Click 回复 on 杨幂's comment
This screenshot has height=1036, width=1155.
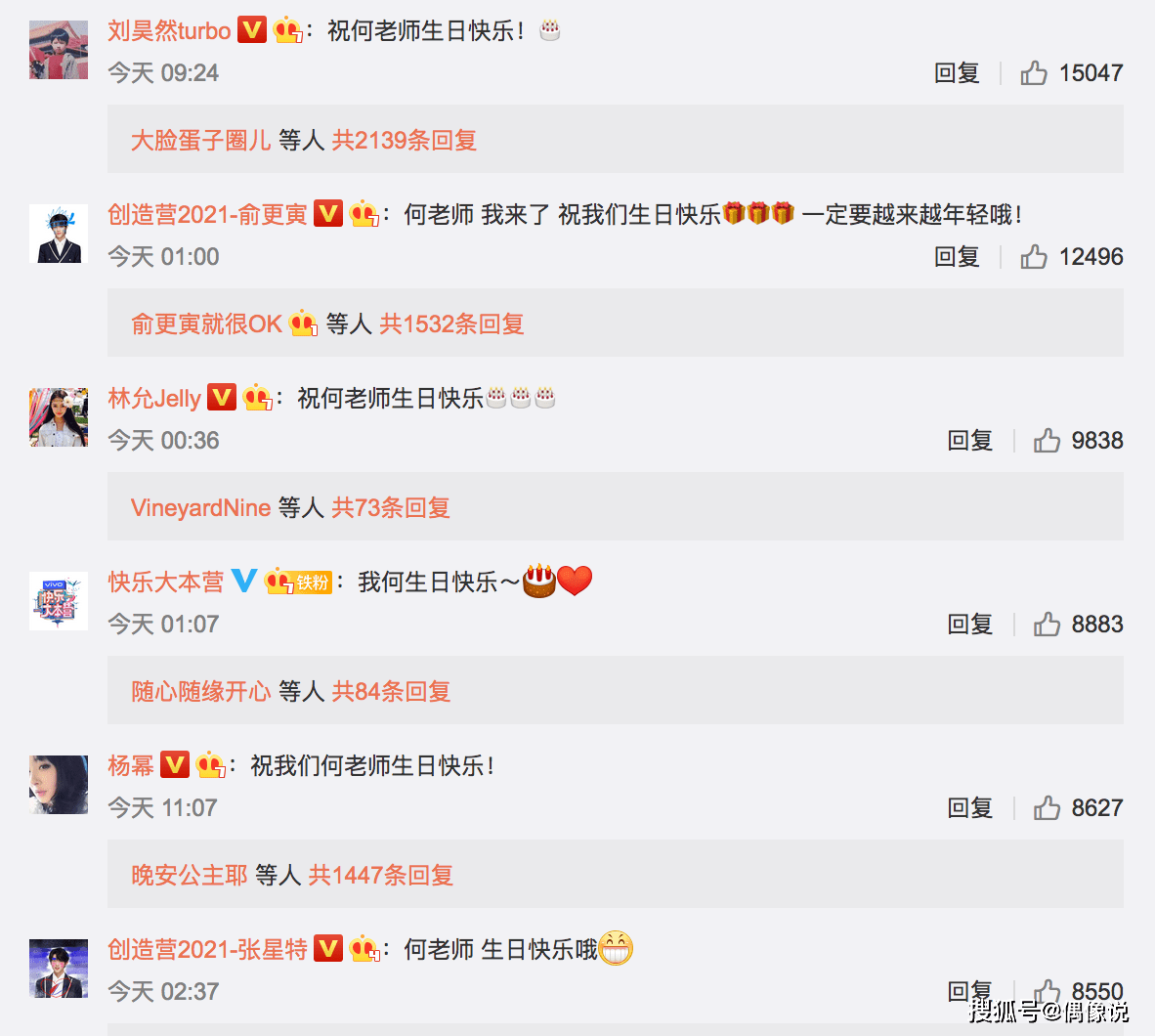click(x=969, y=807)
